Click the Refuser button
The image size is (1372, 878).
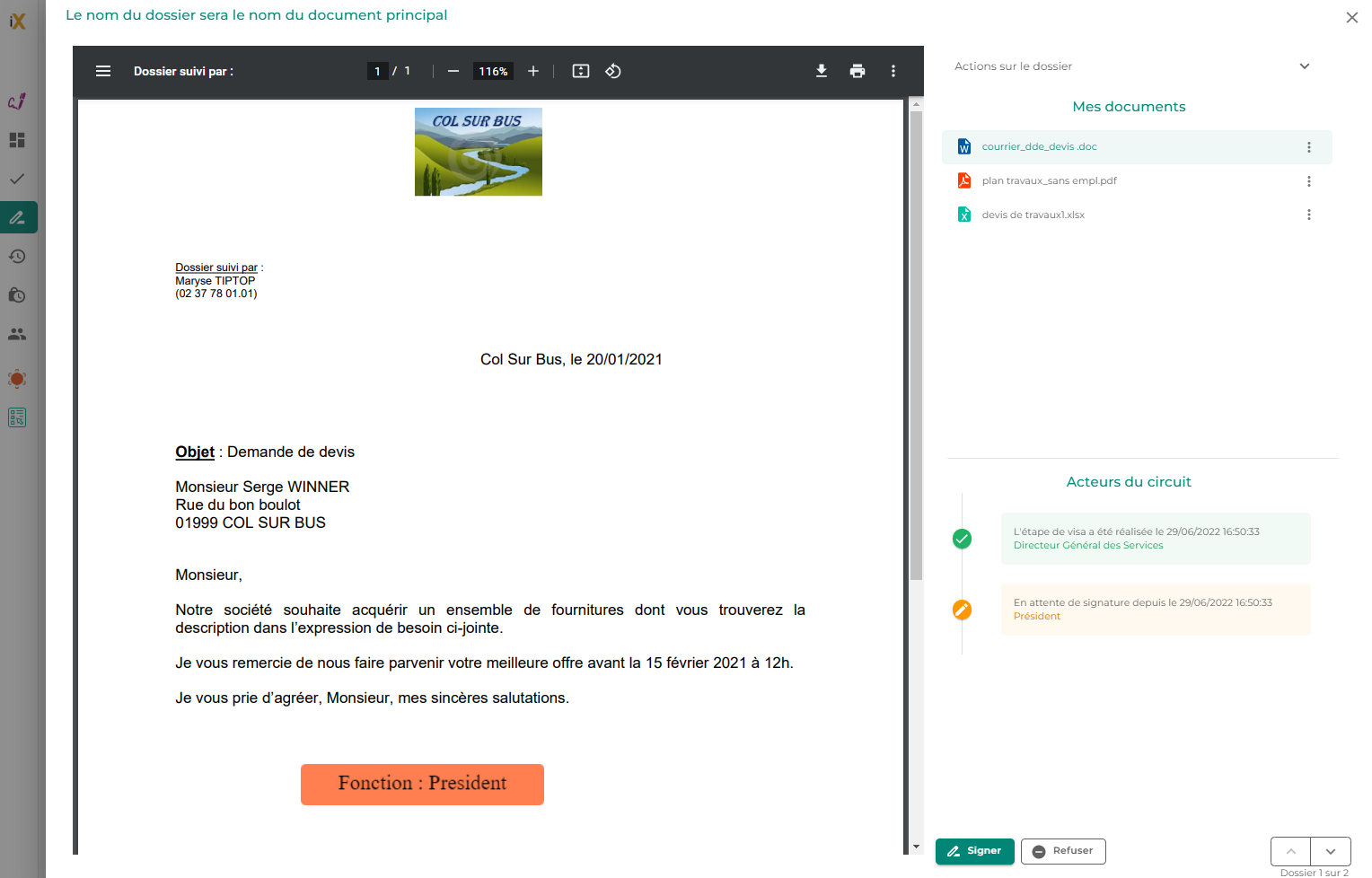(1063, 851)
